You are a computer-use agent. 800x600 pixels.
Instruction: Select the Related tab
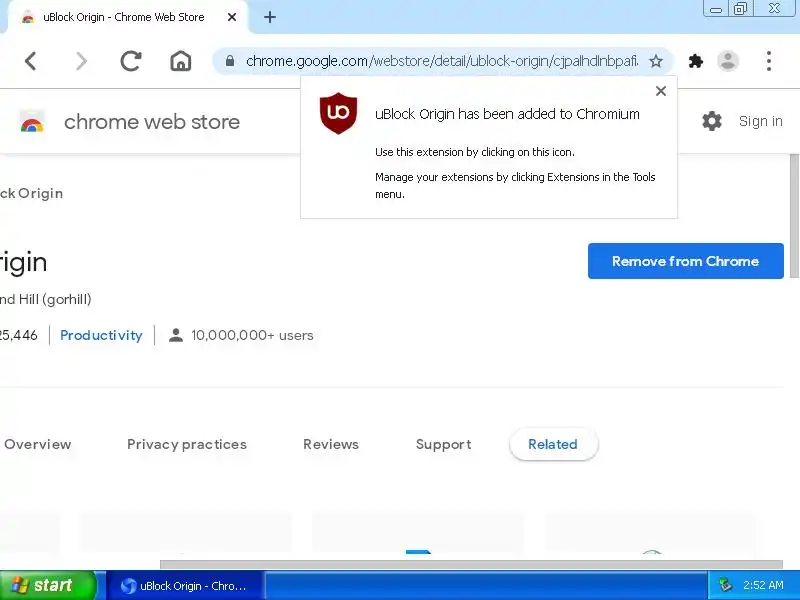click(x=553, y=444)
